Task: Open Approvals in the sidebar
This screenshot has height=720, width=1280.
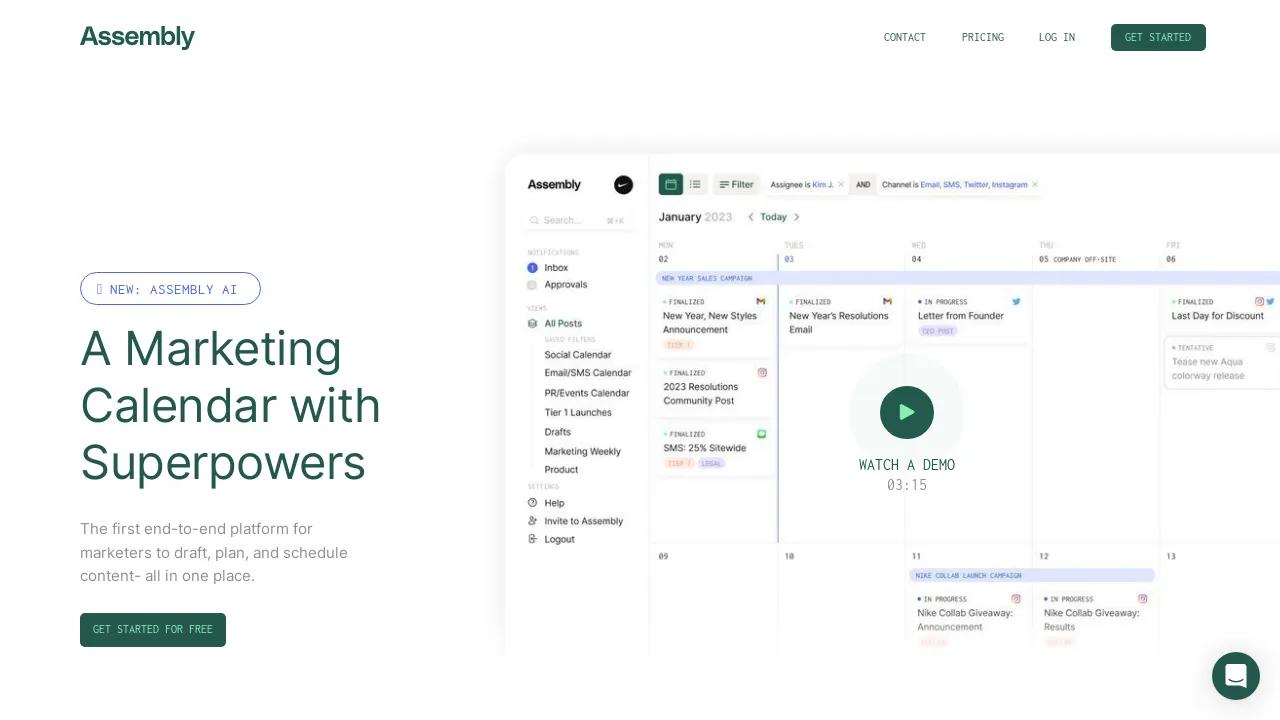Action: [566, 285]
